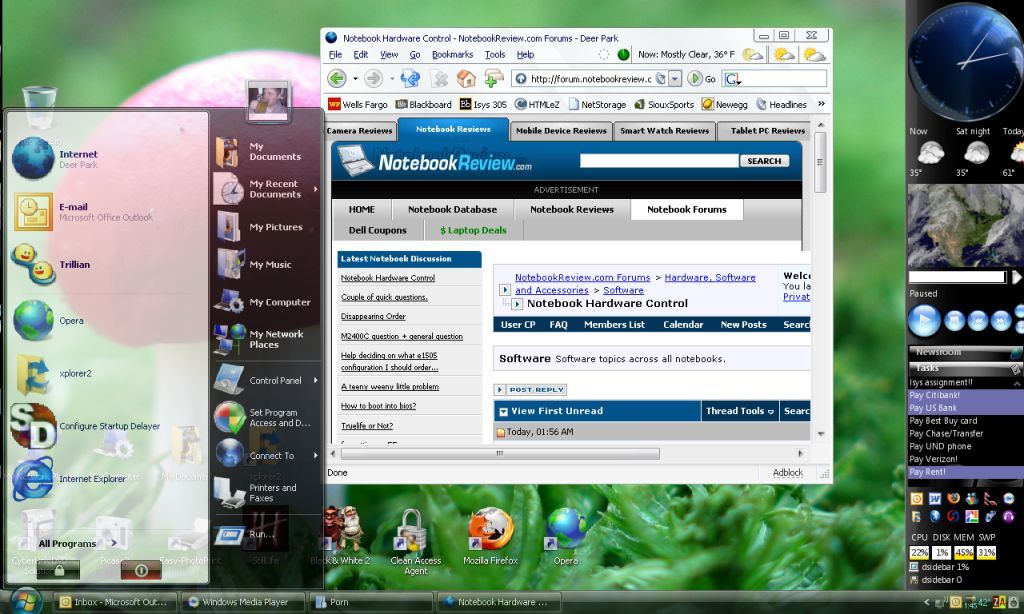
Task: Click the red power button in Start menu
Action: pyautogui.click(x=141, y=570)
